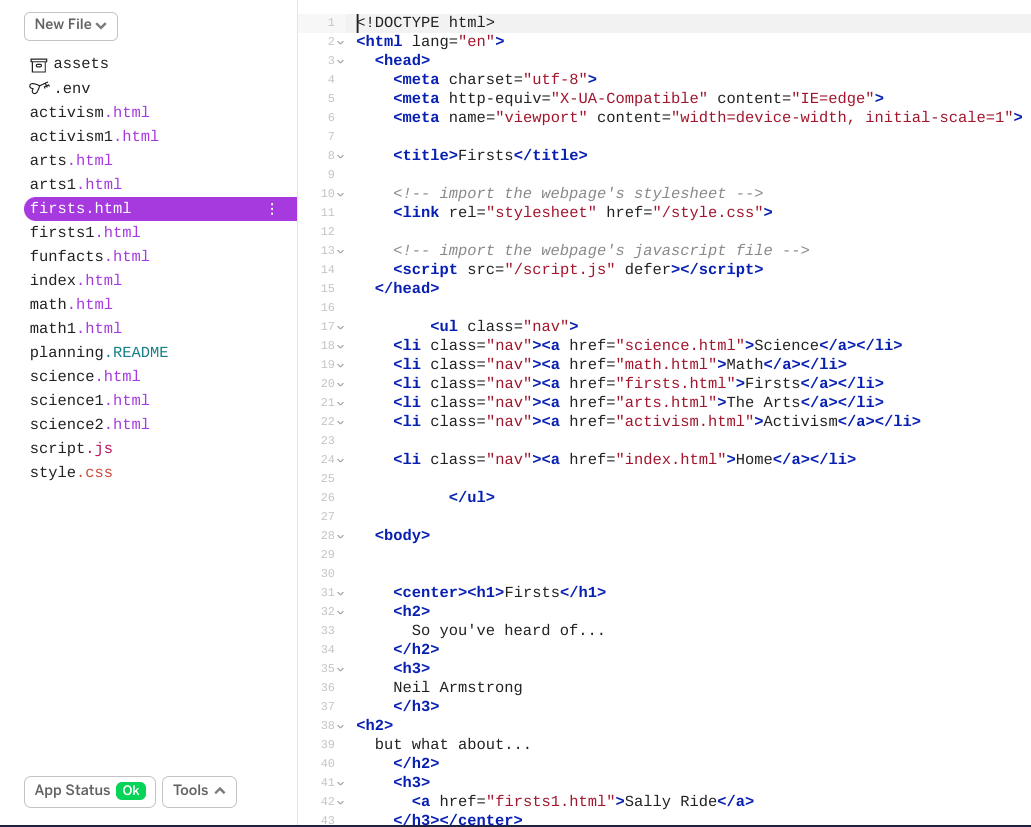Select arts.html file

tap(71, 160)
